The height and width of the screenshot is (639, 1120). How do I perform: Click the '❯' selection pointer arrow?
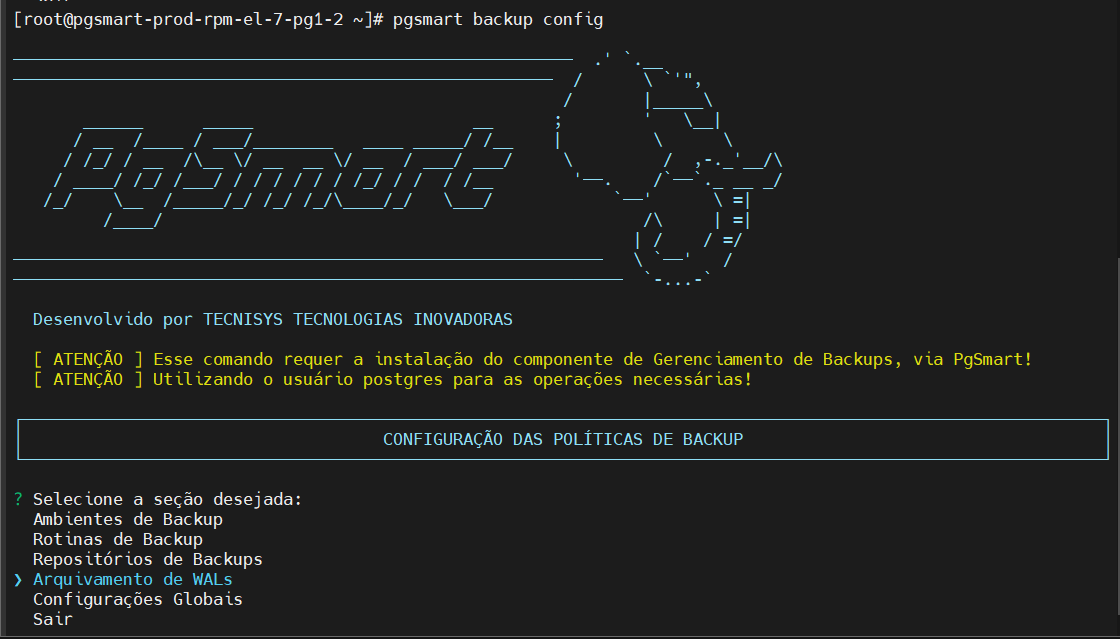pyautogui.click(x=19, y=580)
